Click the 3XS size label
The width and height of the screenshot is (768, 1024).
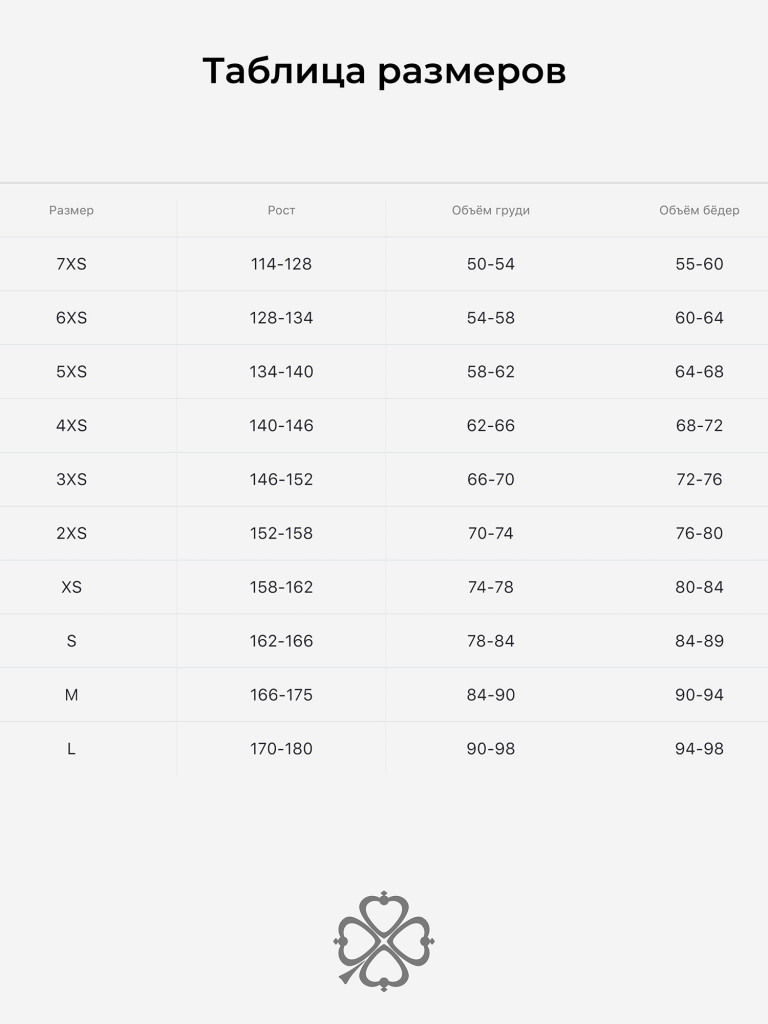(71, 480)
